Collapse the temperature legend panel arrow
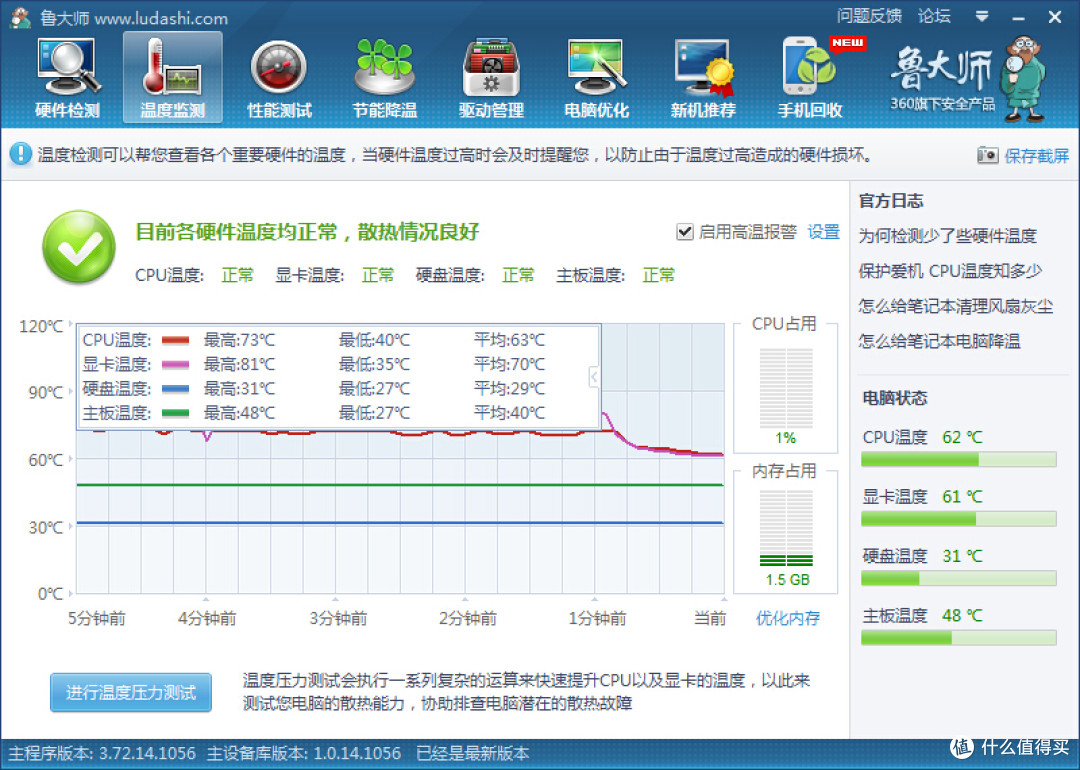 point(593,376)
